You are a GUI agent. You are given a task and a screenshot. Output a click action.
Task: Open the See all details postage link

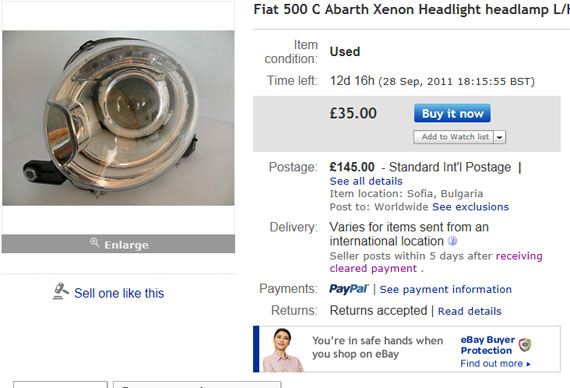click(x=366, y=181)
